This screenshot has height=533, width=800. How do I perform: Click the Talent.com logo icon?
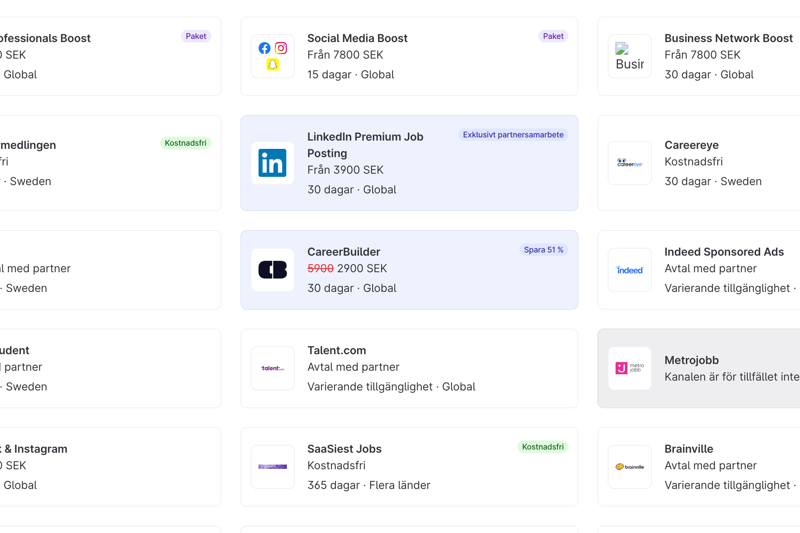272,368
